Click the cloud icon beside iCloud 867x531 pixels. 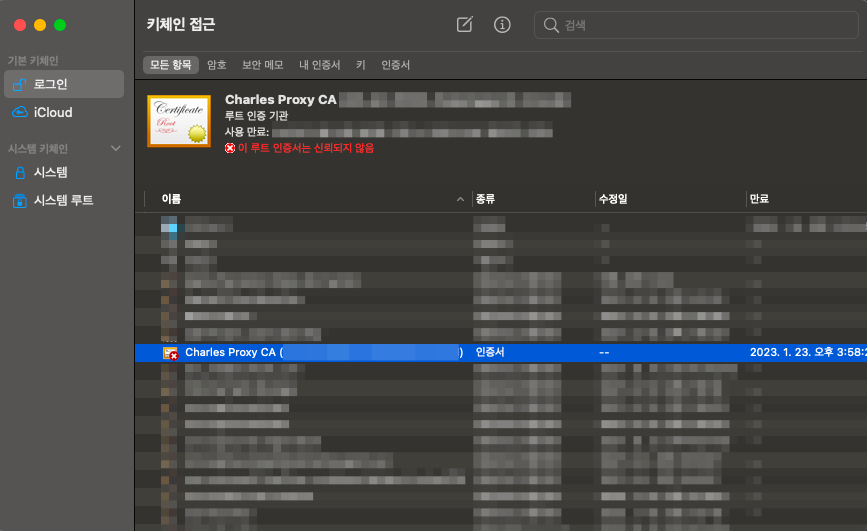click(20, 112)
